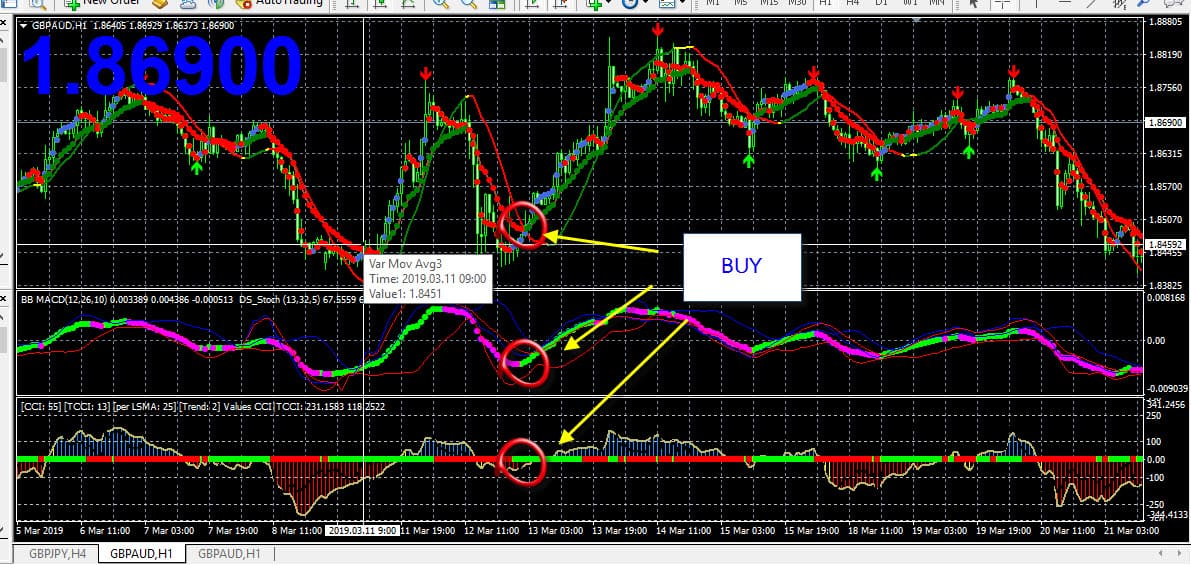Open the GBPJPY,H4 chart tab
Viewport: 1191px width, 565px height.
56,553
